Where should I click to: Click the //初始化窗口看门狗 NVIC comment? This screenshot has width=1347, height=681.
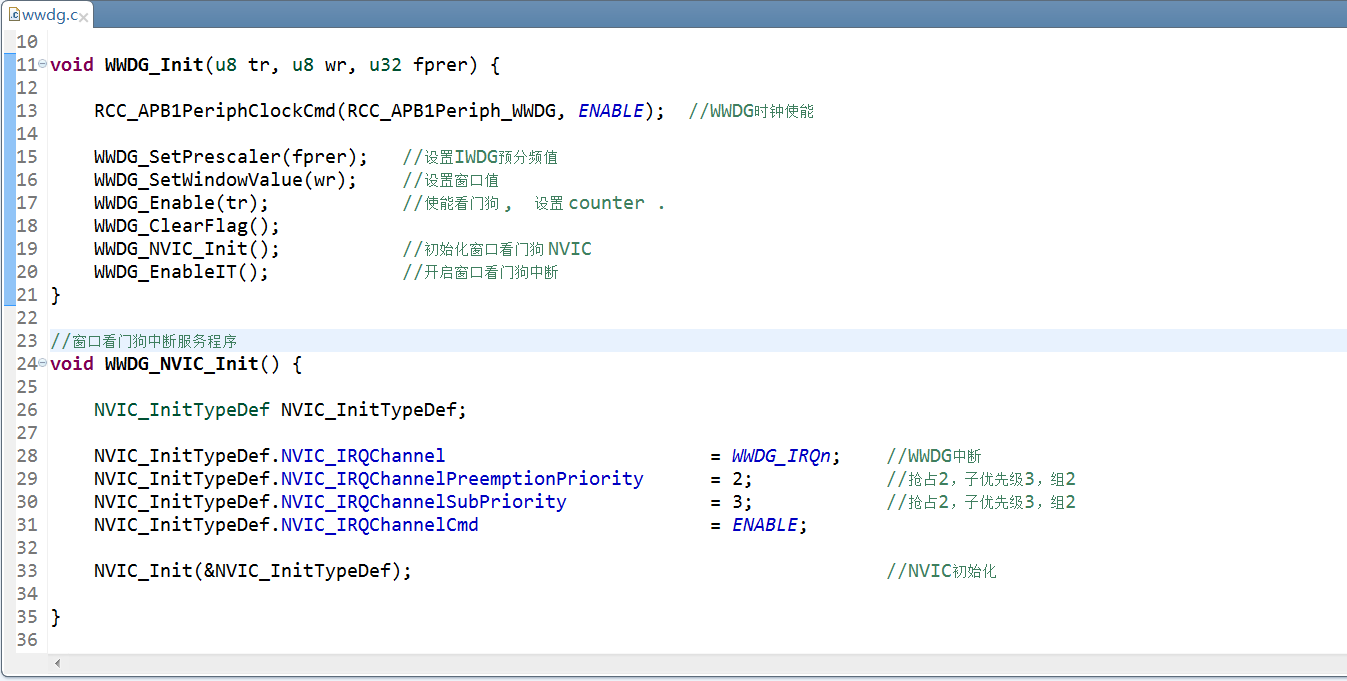click(x=497, y=249)
